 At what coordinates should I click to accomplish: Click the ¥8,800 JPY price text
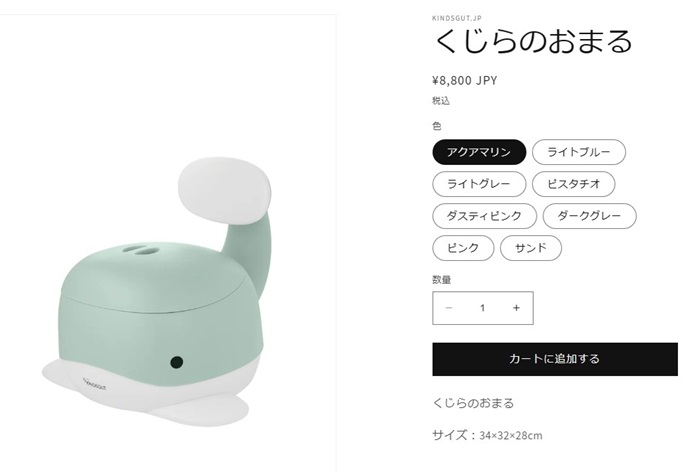[x=465, y=81]
